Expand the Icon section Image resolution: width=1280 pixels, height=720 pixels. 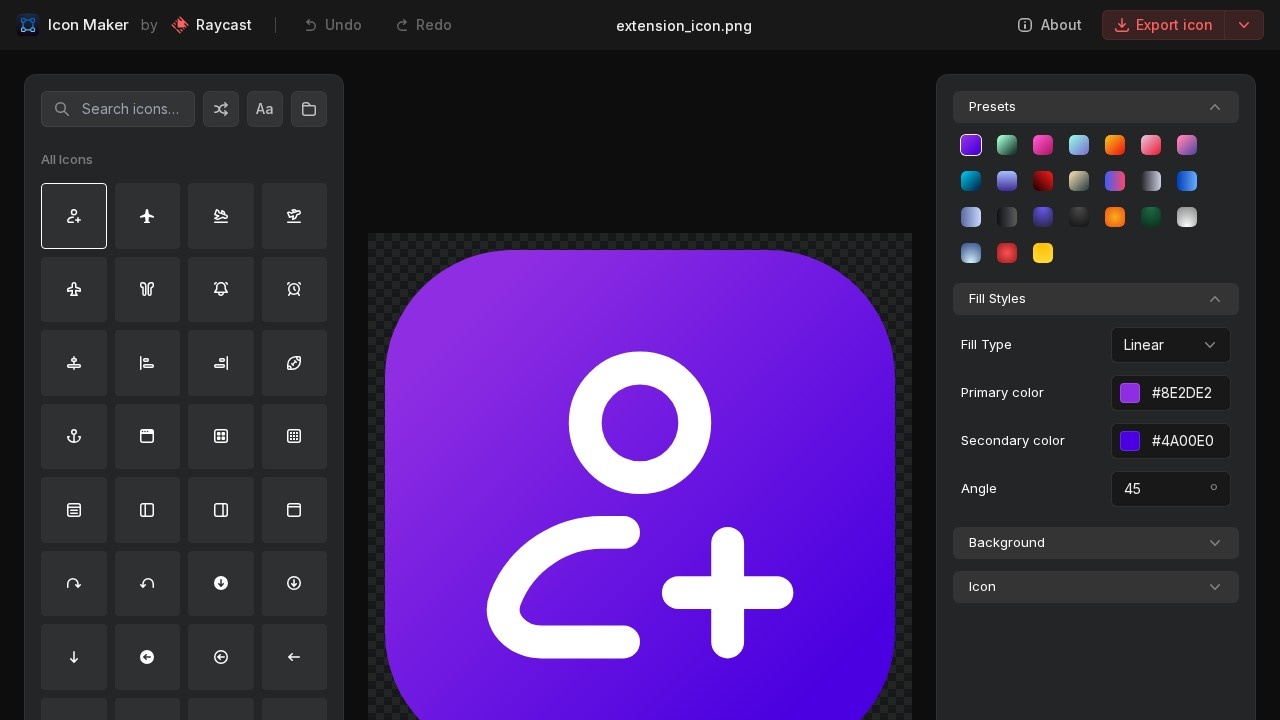point(1096,587)
